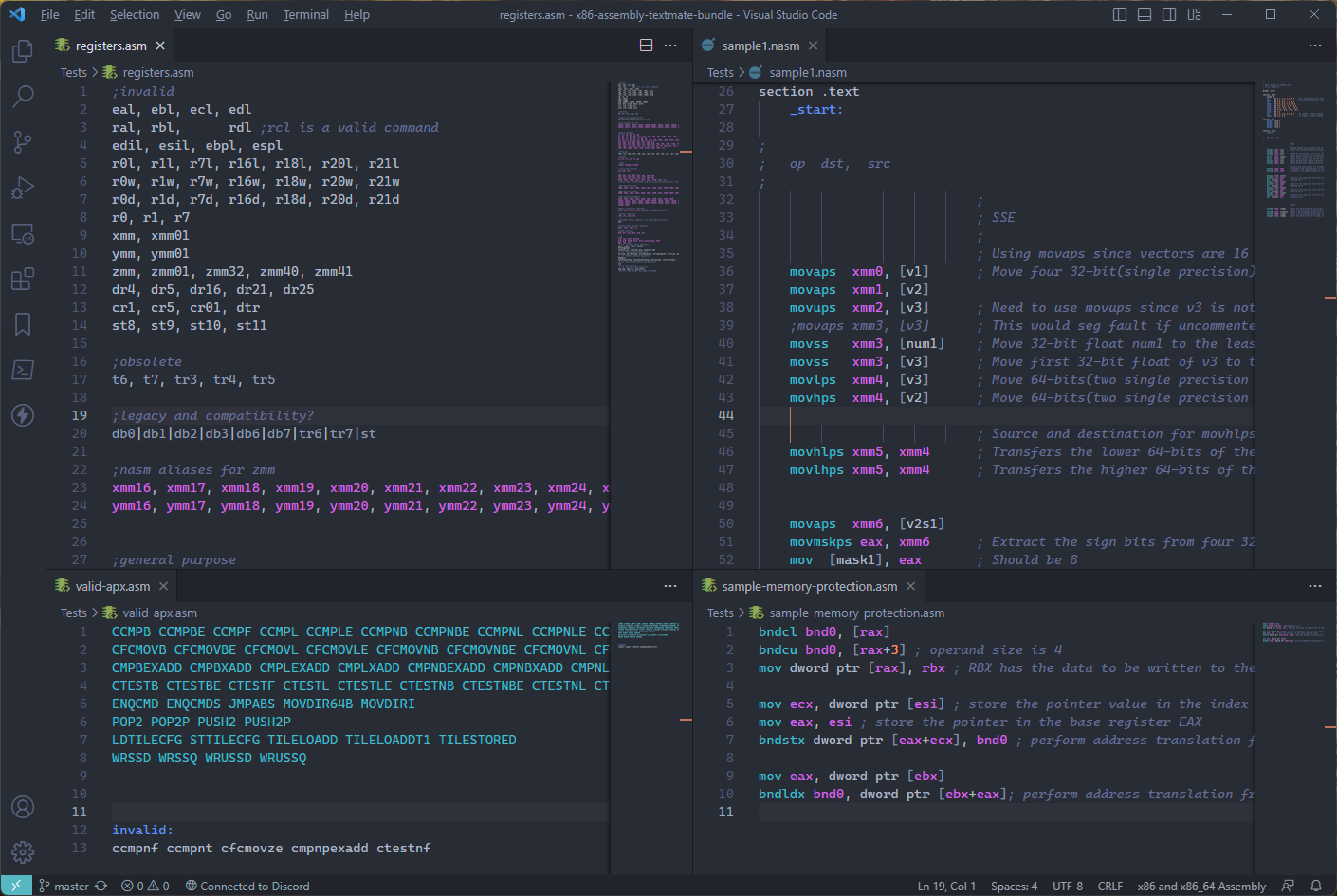Open the terminal-style activity bar icon
This screenshot has width=1337, height=896.
23,370
